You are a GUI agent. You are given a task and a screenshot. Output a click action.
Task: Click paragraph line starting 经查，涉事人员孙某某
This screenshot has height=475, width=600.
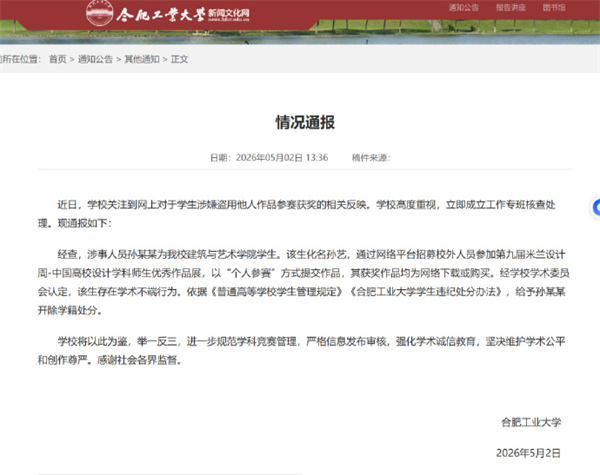pos(311,254)
